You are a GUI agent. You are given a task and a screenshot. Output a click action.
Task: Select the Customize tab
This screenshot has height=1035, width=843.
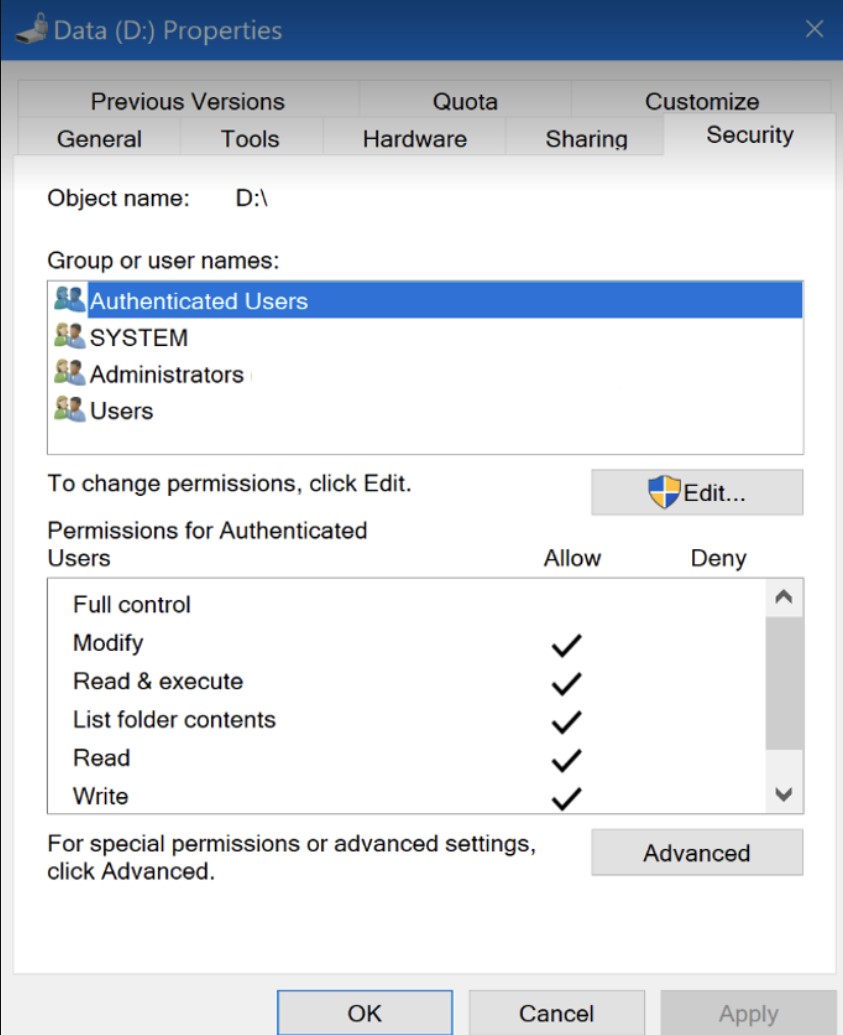[702, 101]
